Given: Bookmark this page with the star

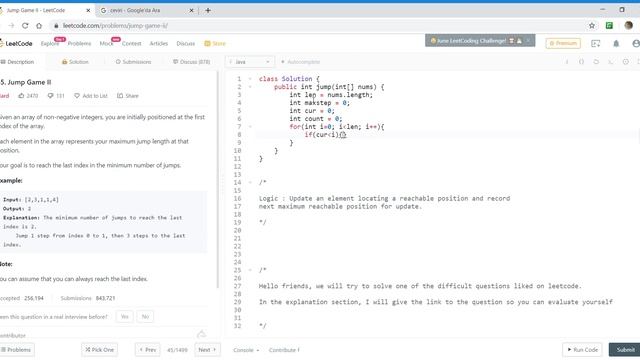Looking at the screenshot, I should (592, 26).
